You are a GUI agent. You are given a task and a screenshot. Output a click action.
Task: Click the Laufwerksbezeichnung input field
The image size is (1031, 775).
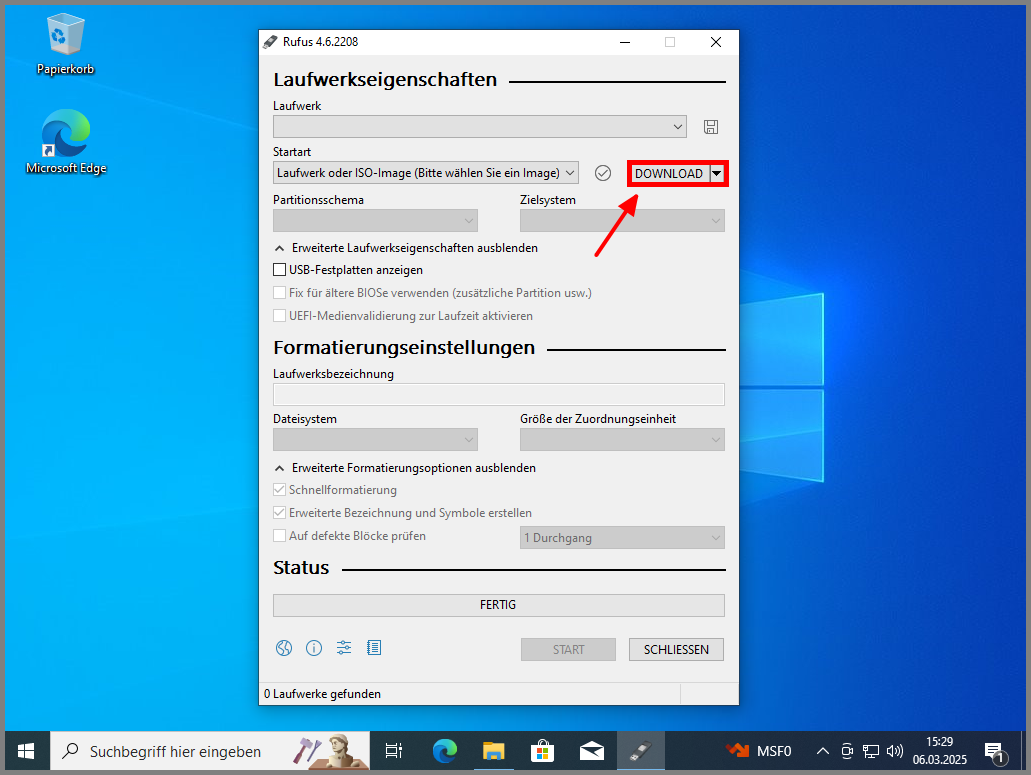[x=498, y=394]
